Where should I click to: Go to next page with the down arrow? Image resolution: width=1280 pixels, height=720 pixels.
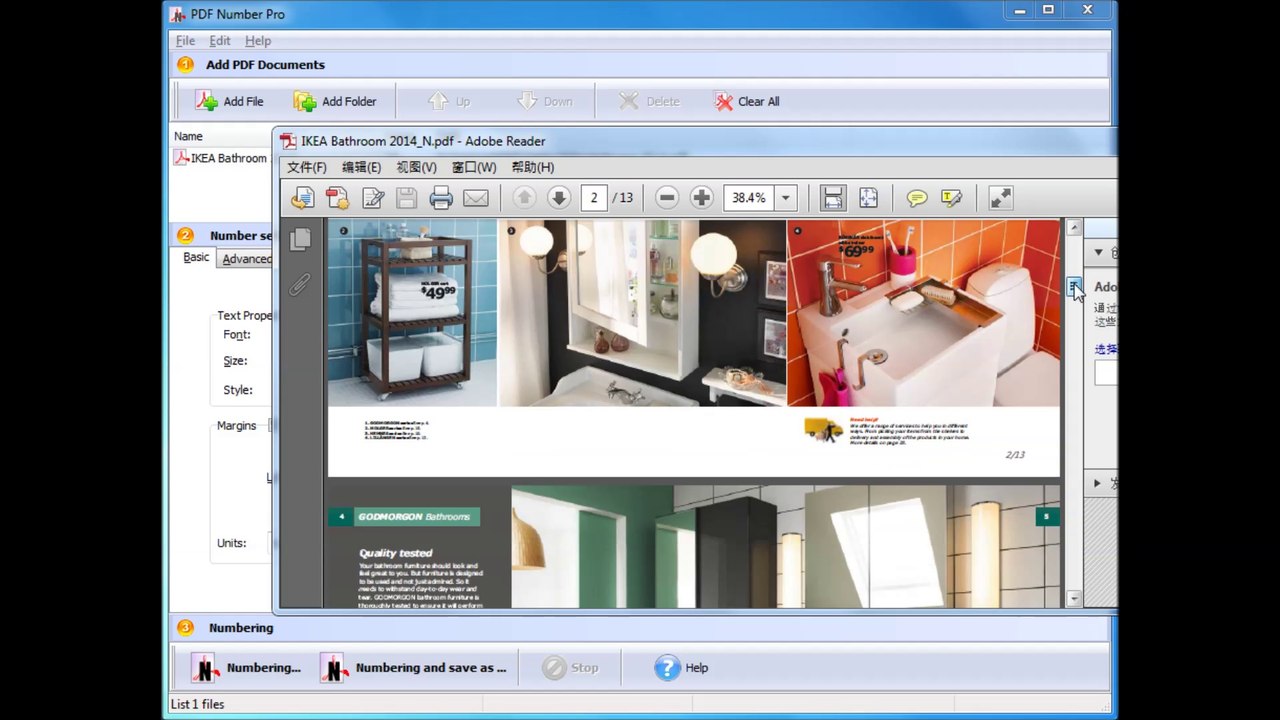click(x=559, y=198)
